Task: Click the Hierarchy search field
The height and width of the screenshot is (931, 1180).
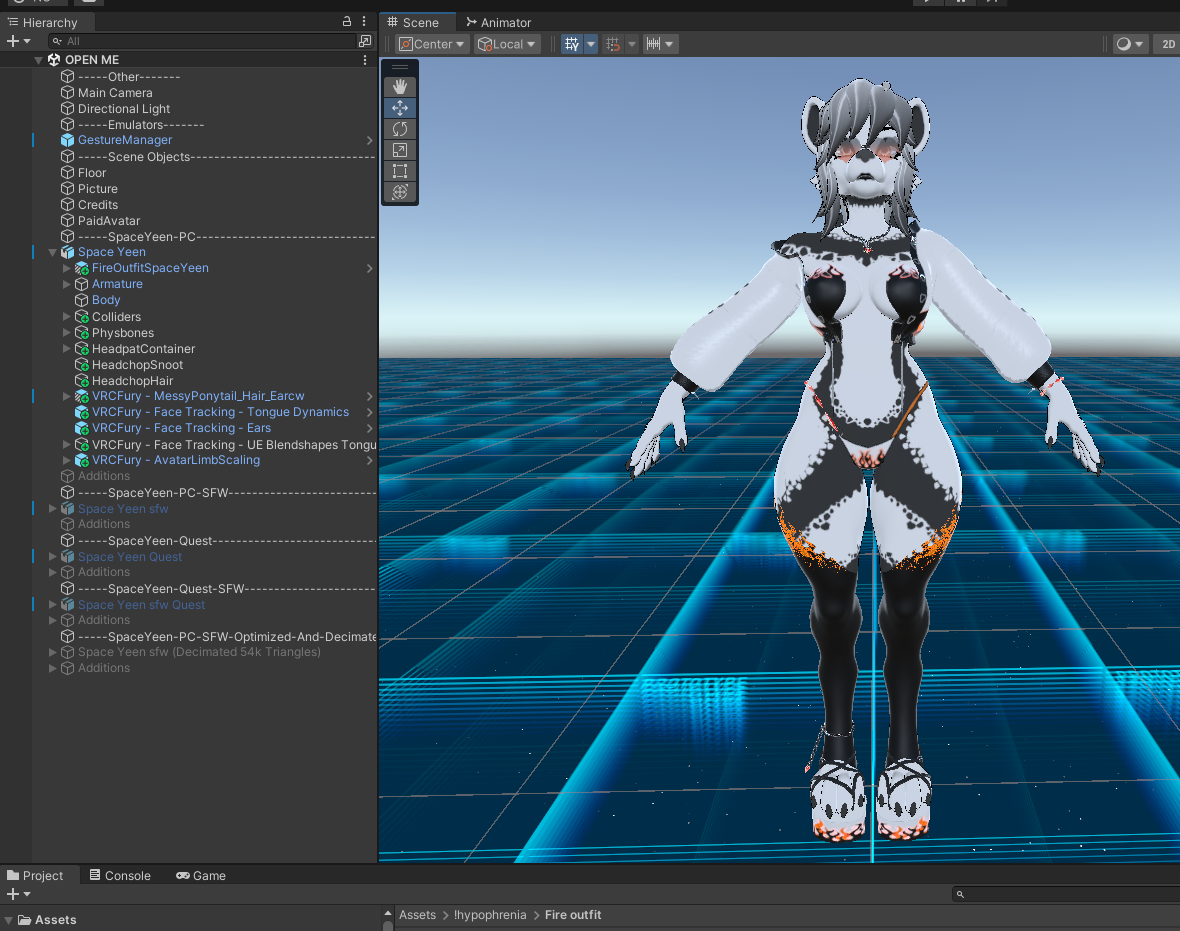Action: pyautogui.click(x=200, y=41)
